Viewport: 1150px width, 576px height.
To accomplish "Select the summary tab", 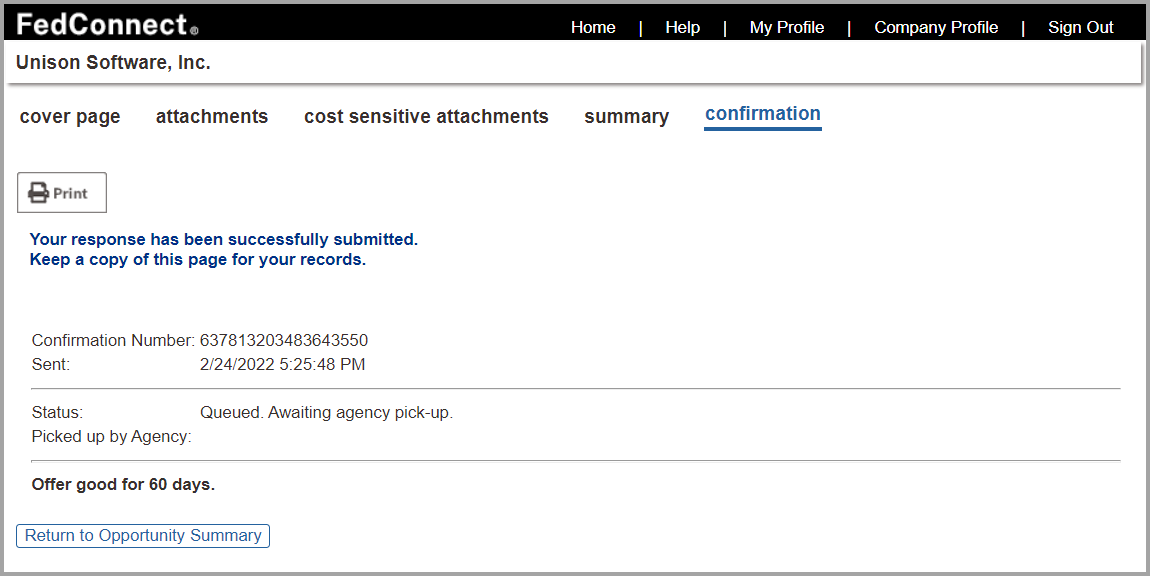I will click(x=626, y=117).
